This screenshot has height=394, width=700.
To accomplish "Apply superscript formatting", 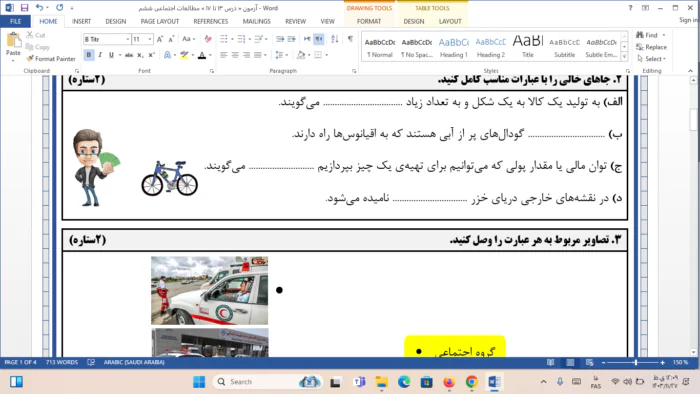I will point(151,55).
